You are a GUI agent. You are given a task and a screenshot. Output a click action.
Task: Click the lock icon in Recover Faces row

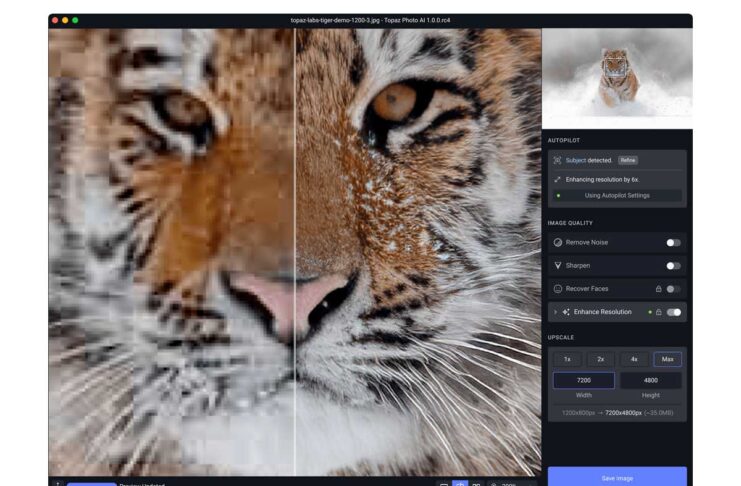click(658, 288)
